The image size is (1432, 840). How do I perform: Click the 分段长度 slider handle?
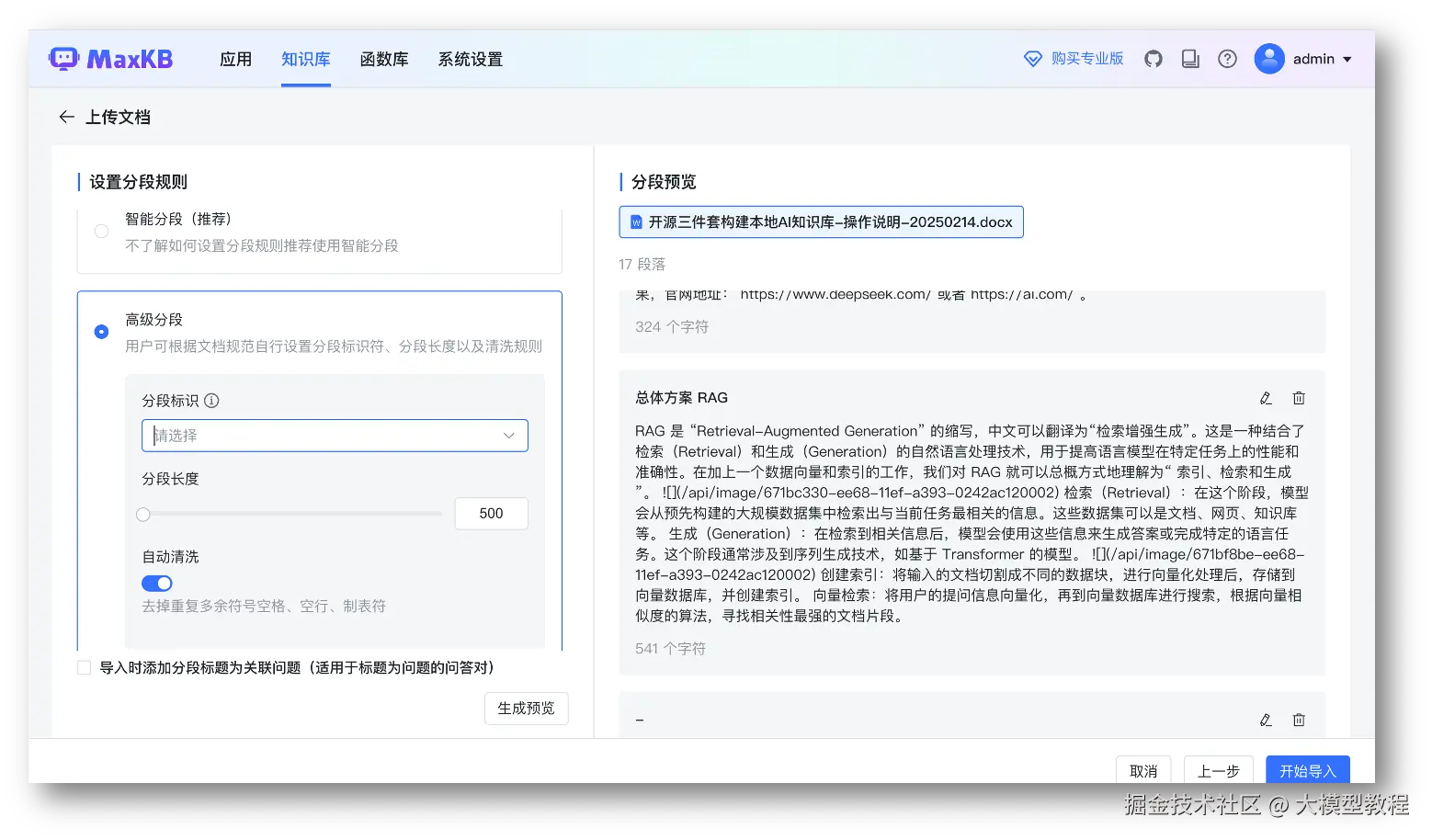[143, 515]
